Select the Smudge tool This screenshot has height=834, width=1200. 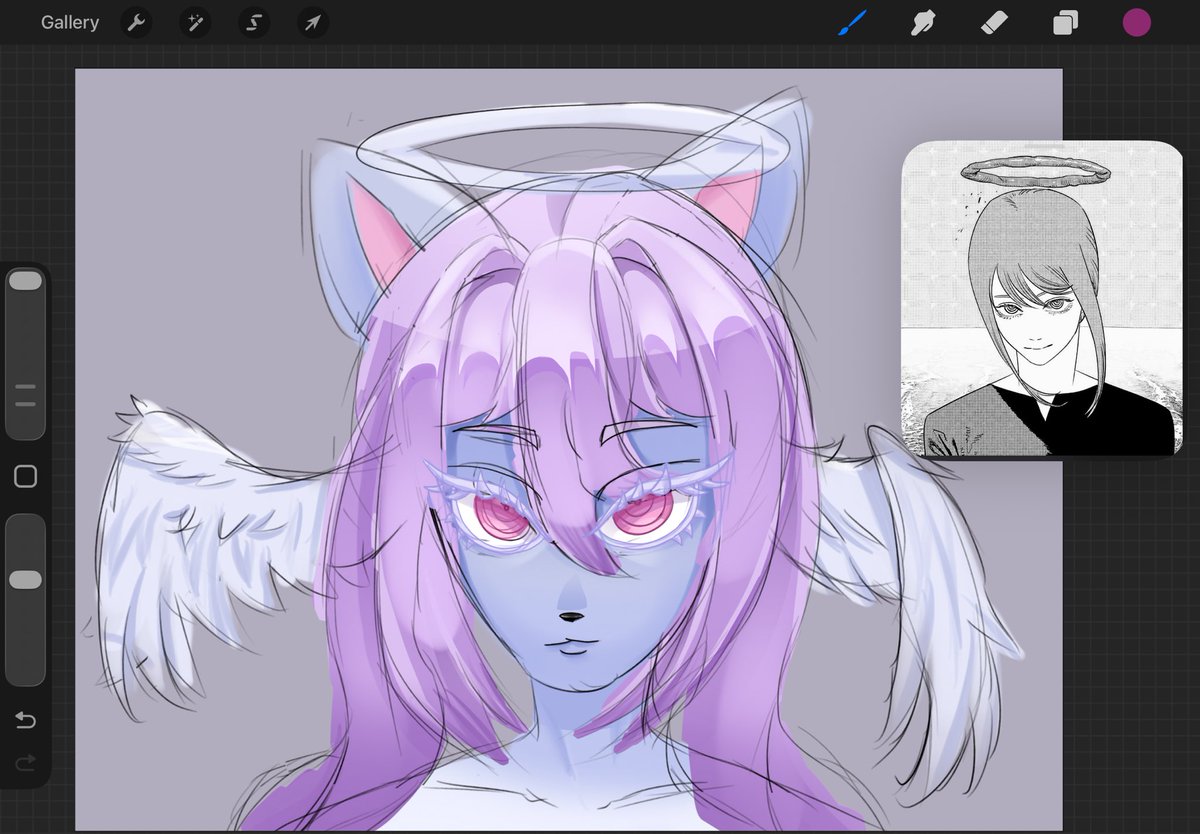(923, 22)
